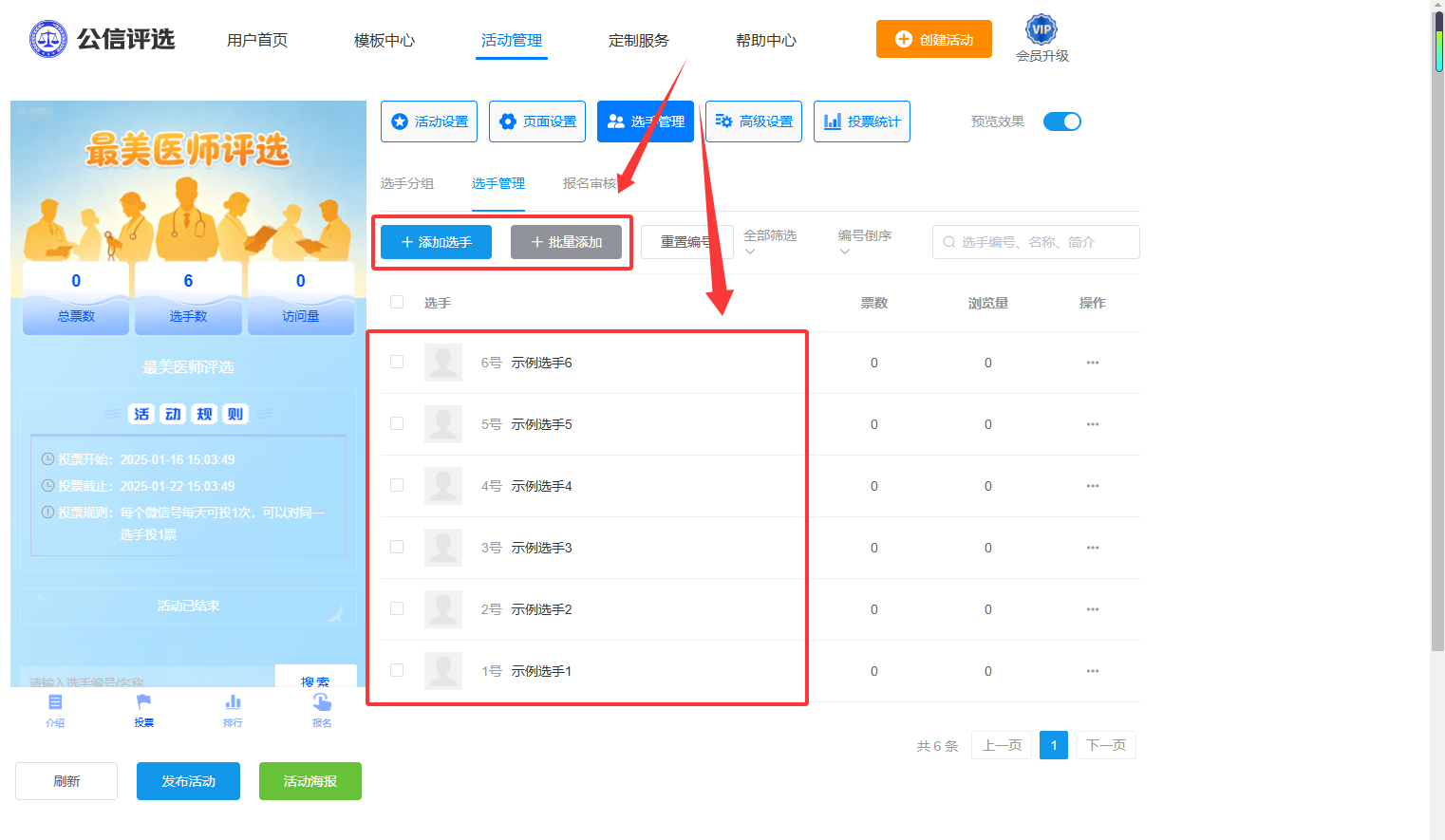
Task: Go to 下一页 in pagination
Action: (x=1106, y=745)
